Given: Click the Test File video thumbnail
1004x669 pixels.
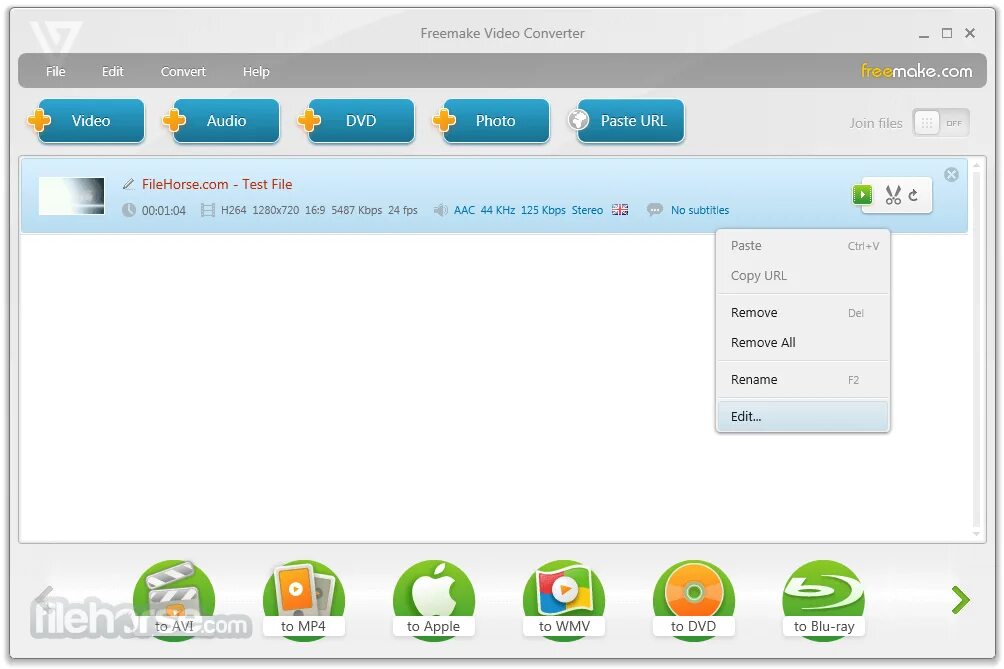Looking at the screenshot, I should click(x=72, y=196).
